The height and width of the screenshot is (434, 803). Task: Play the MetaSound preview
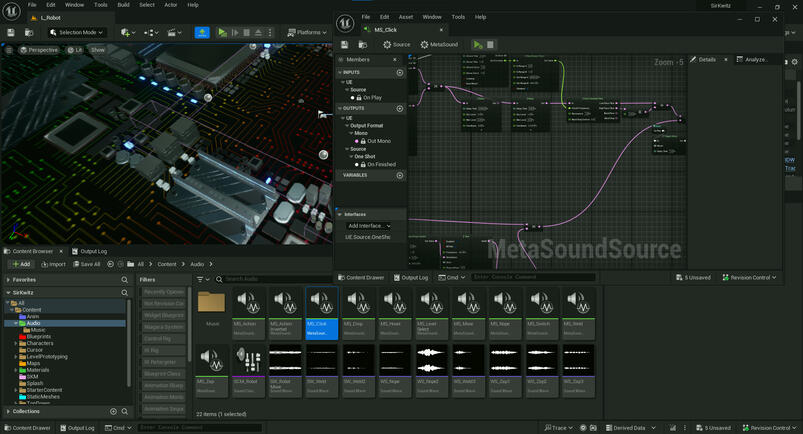pyautogui.click(x=477, y=45)
